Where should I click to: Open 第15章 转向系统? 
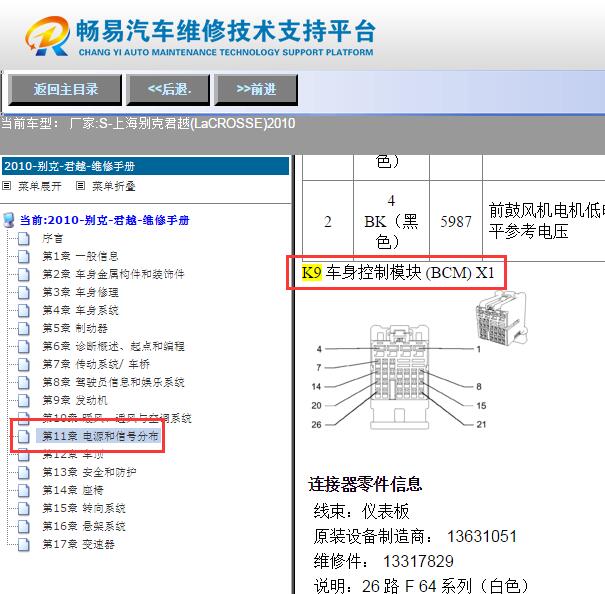[84, 508]
